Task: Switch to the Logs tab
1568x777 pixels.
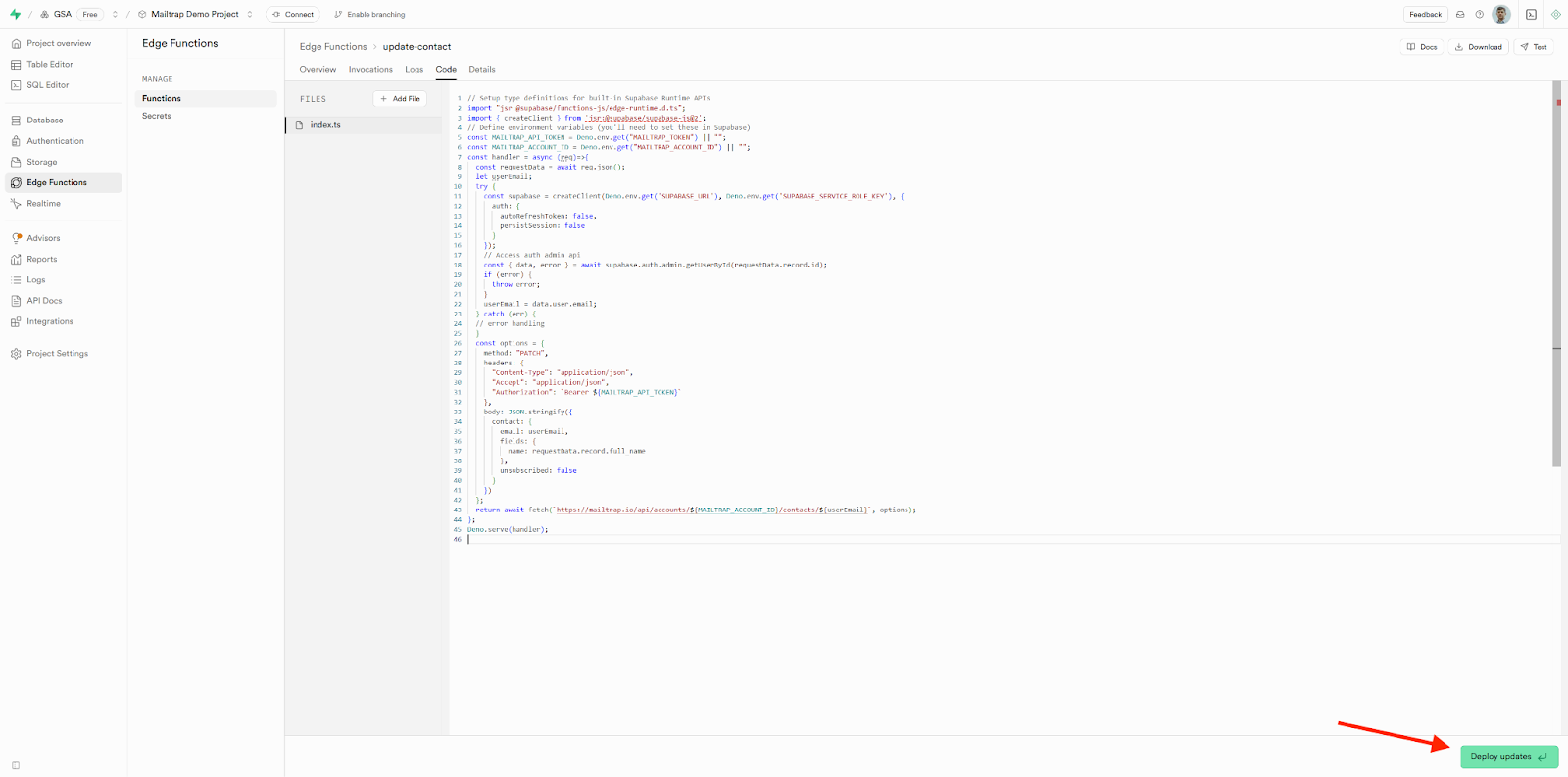Action: [x=415, y=69]
